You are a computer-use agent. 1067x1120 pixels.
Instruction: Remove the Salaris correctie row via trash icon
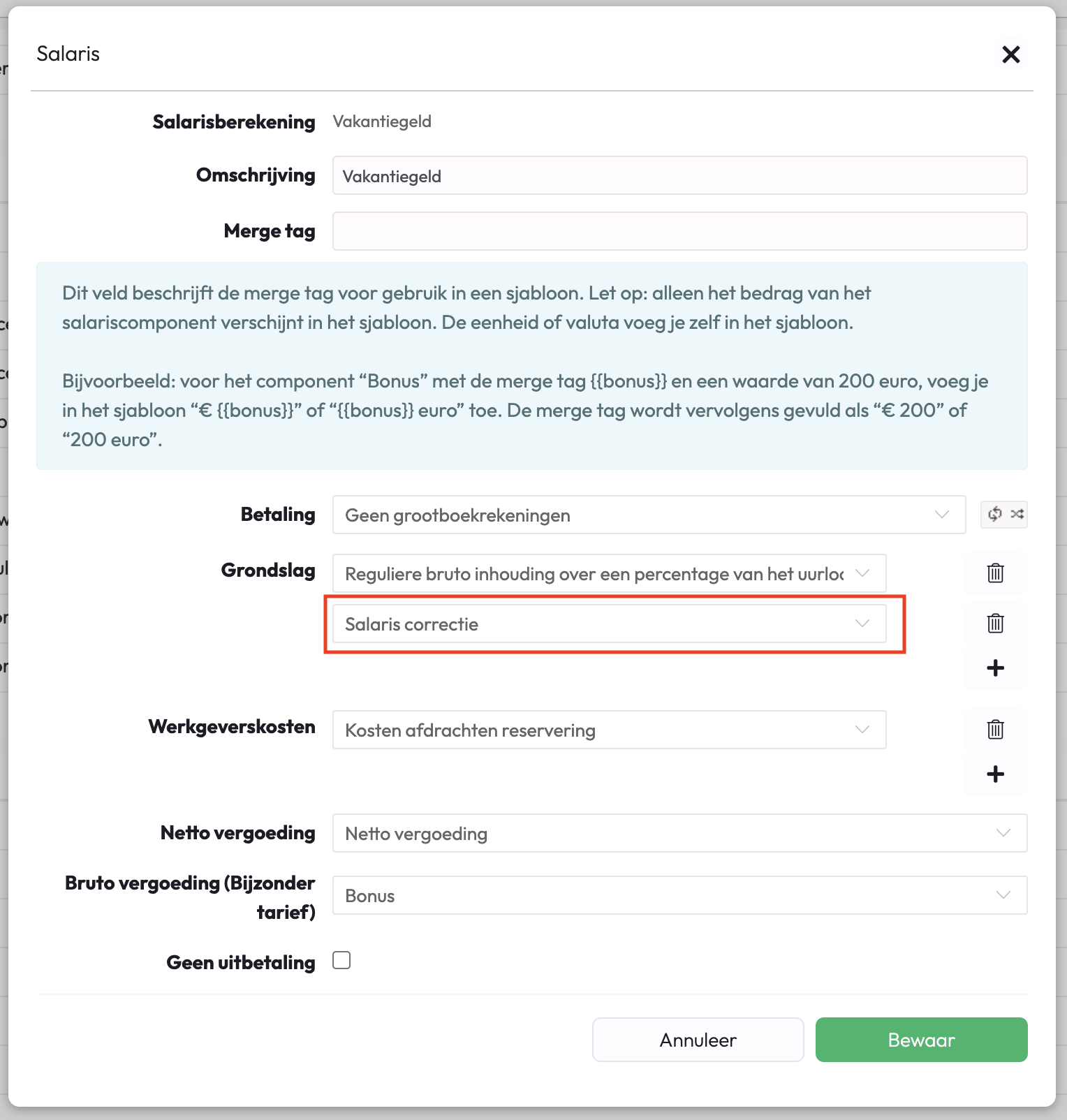(995, 624)
